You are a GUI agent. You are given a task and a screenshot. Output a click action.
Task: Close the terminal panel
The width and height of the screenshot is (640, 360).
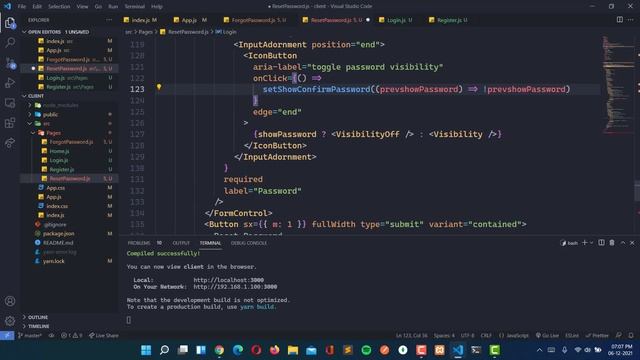click(632, 242)
